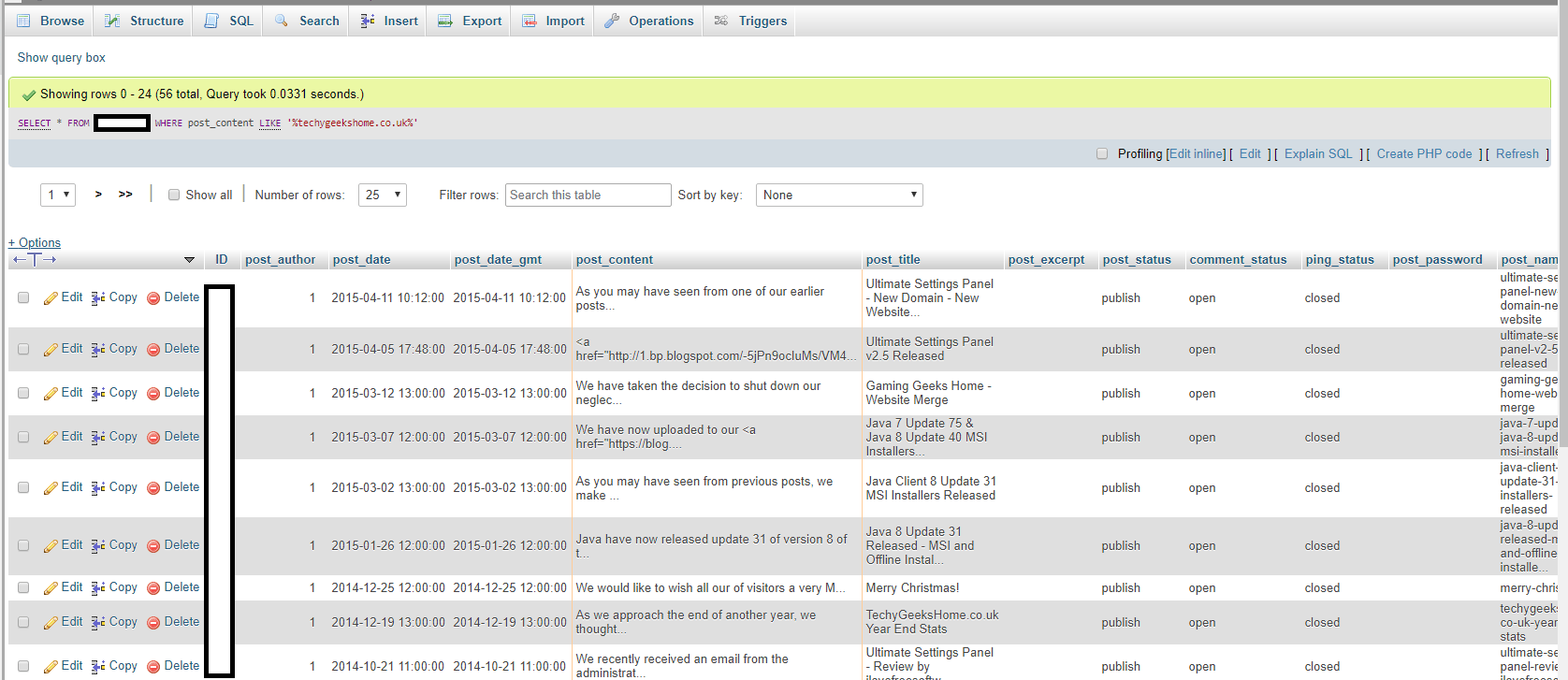Click the copy icon for the 2015-03-12 row
1568x680 pixels.
coord(98,394)
